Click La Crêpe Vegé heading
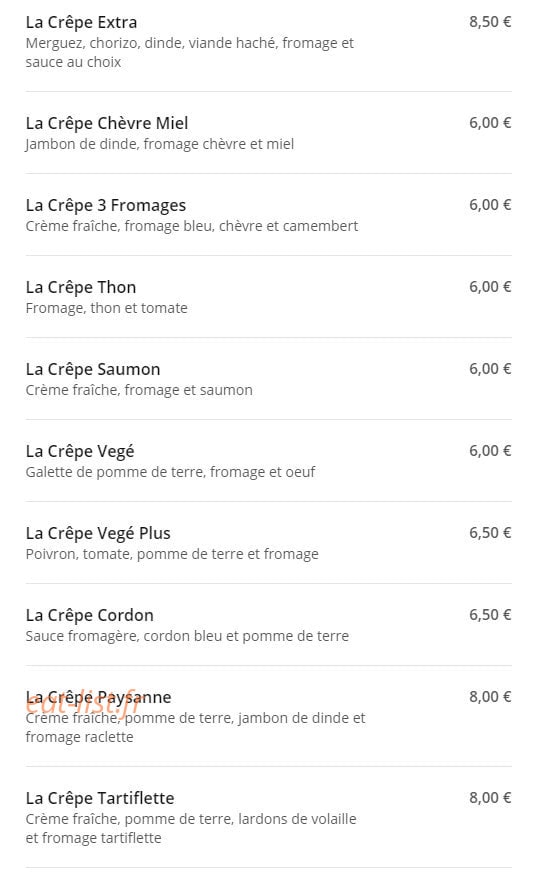554x873 pixels. pos(80,452)
